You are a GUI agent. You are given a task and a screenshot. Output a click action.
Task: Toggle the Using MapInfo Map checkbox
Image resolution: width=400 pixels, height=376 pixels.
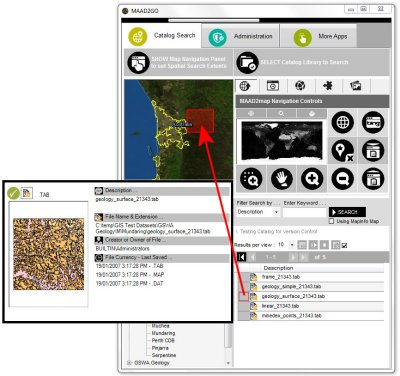point(331,221)
